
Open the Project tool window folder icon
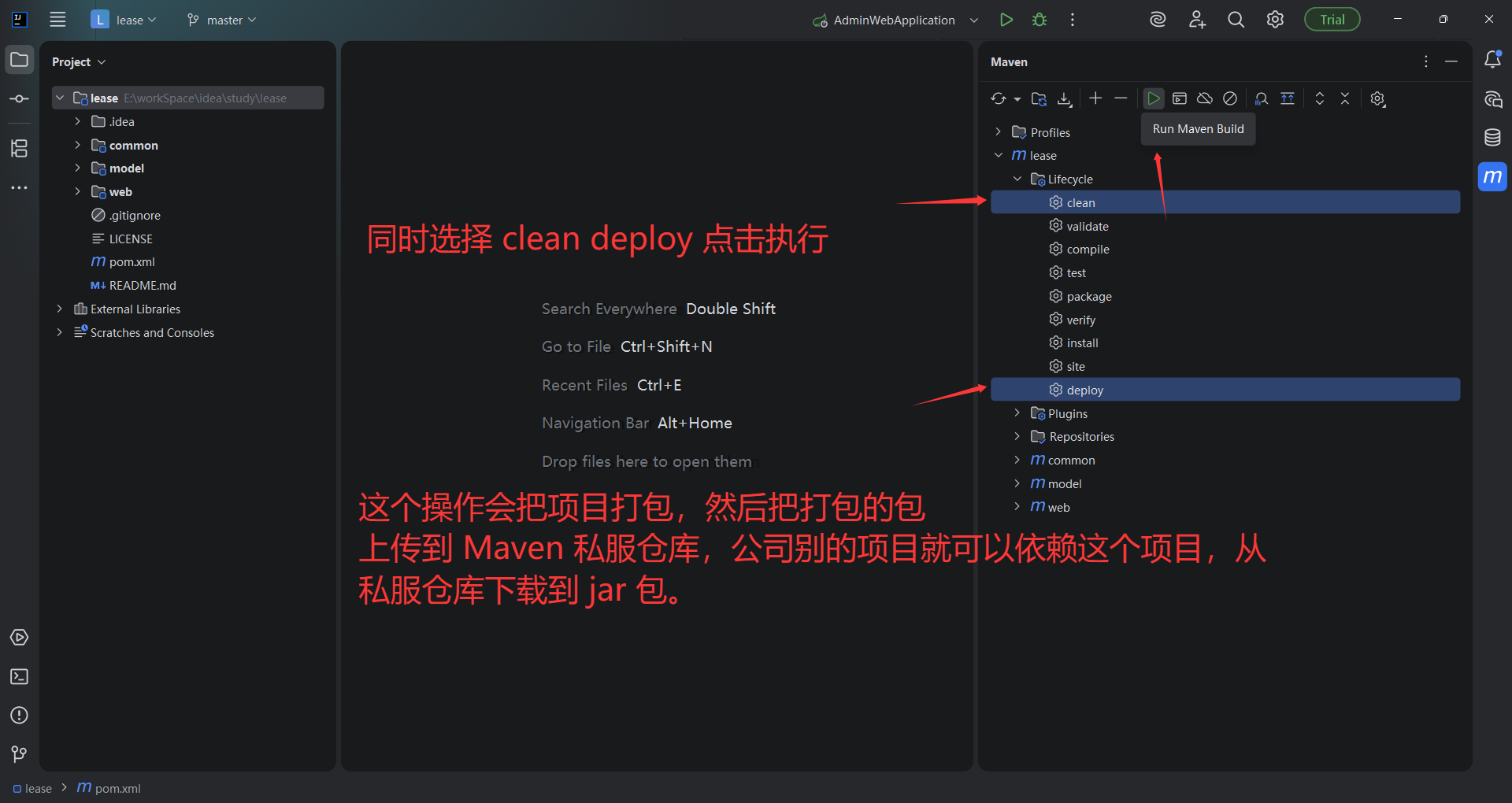click(x=20, y=60)
